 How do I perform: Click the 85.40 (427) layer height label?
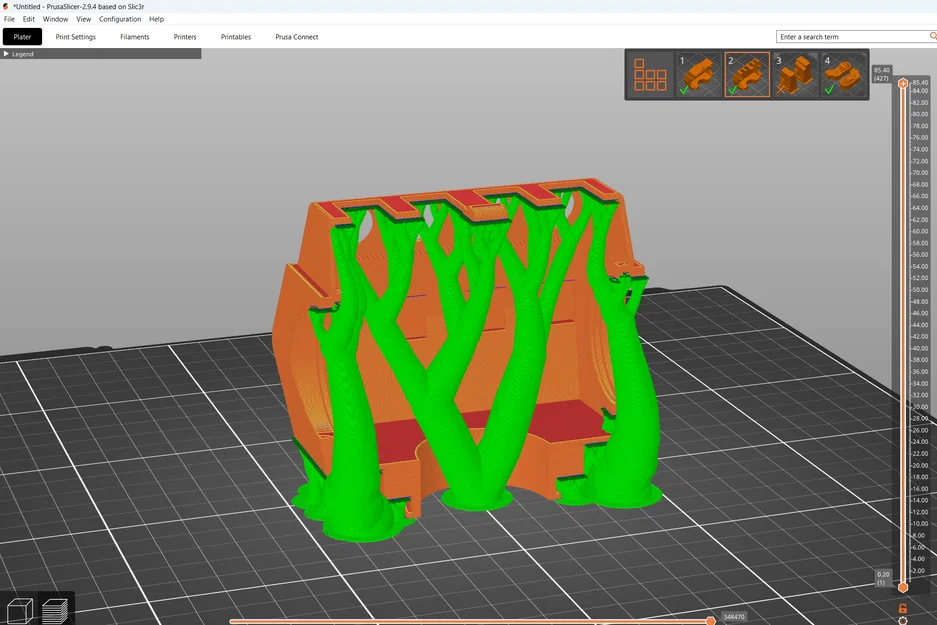point(881,74)
